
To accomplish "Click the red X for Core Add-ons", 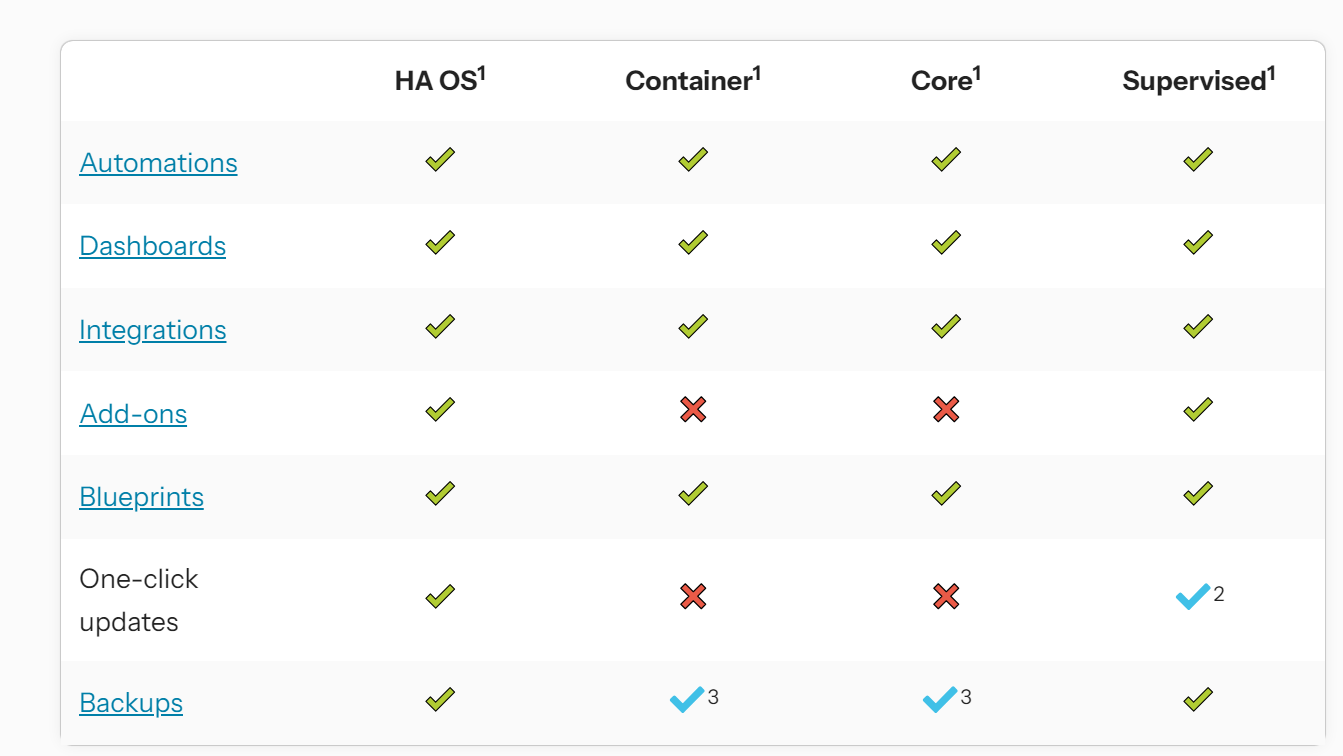I will coord(946,409).
